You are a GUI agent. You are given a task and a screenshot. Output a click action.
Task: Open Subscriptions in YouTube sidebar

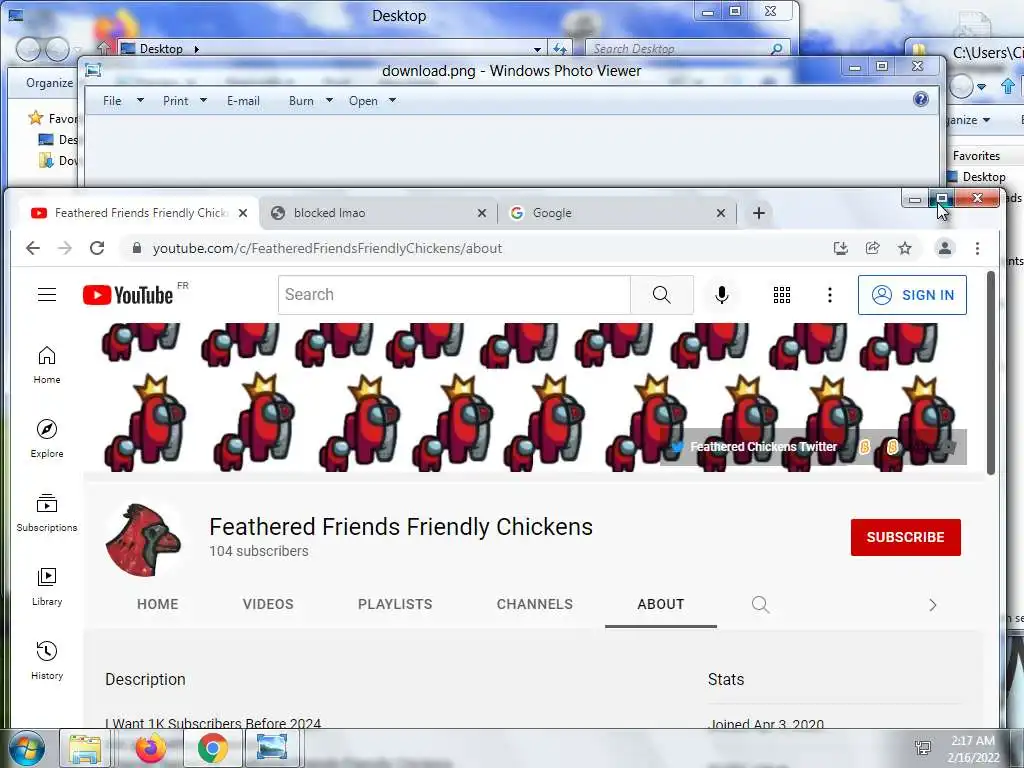(x=47, y=513)
